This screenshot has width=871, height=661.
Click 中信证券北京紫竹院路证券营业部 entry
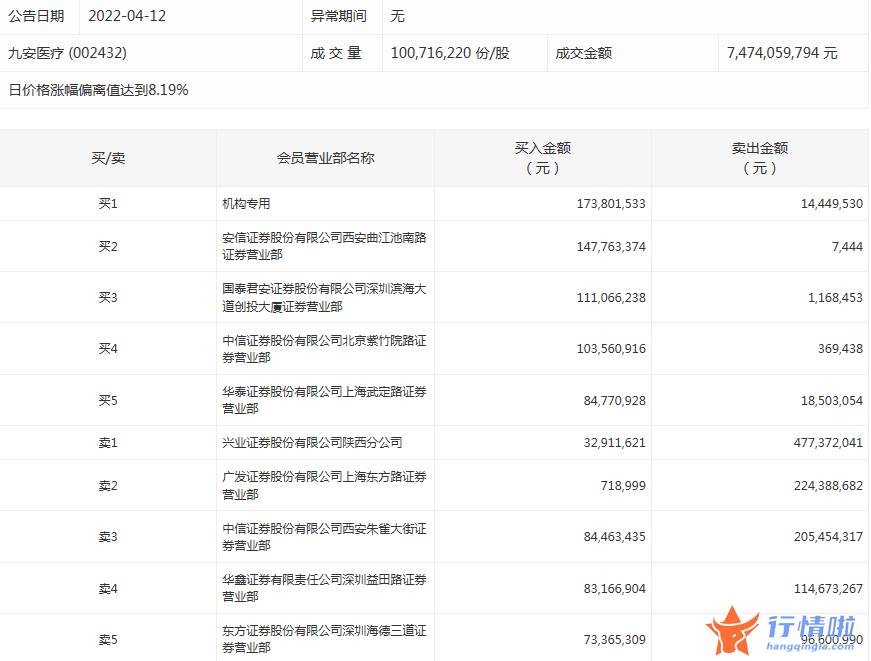[x=324, y=348]
